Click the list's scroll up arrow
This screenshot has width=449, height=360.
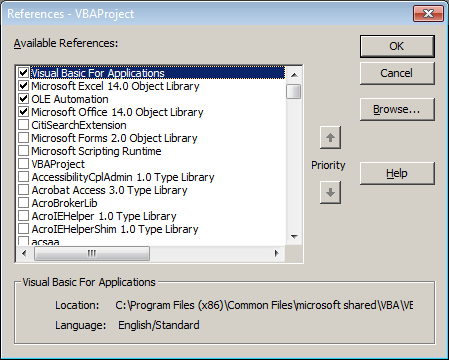pyautogui.click(x=294, y=75)
